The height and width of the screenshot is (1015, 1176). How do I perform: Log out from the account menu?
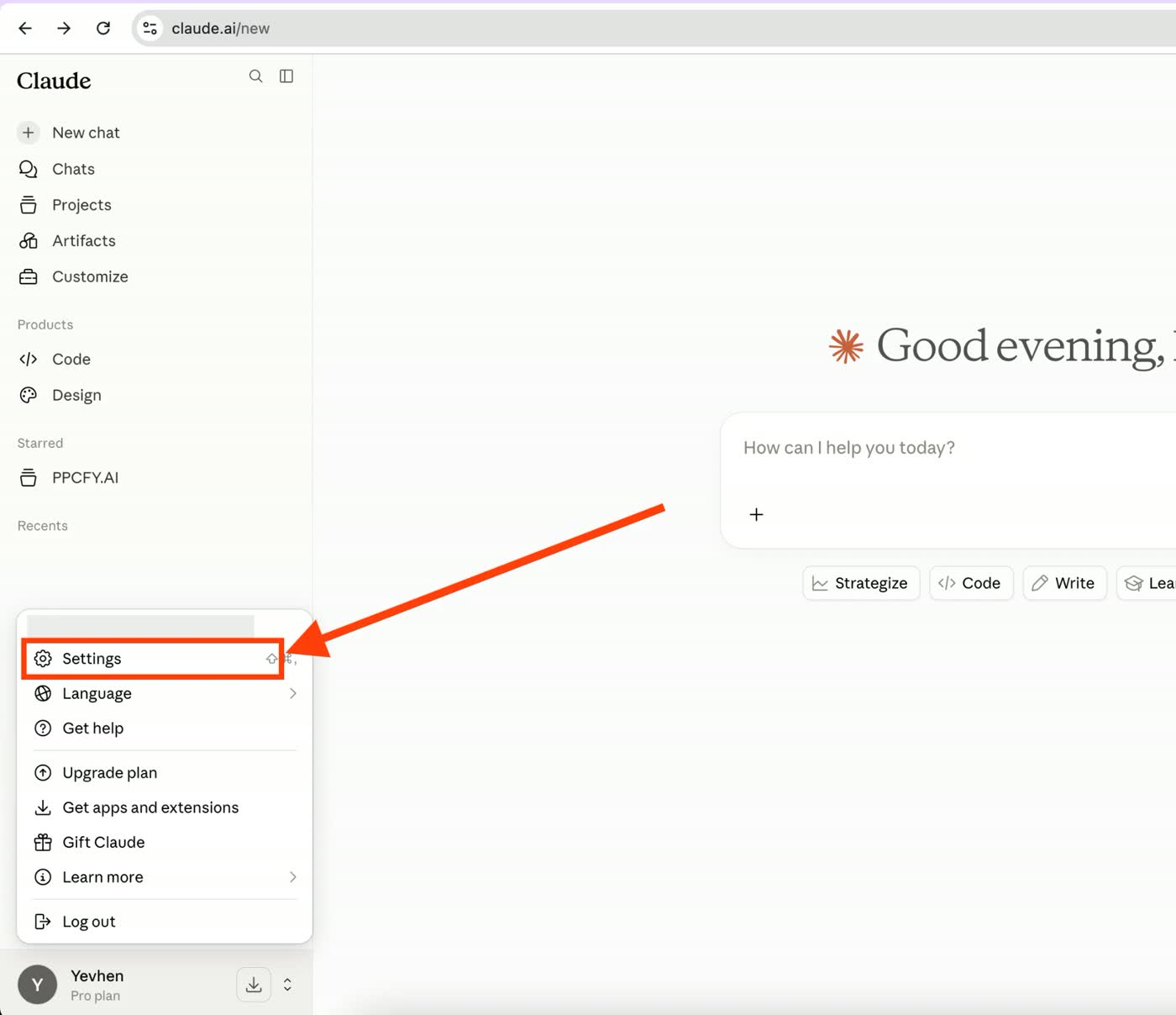point(165,922)
